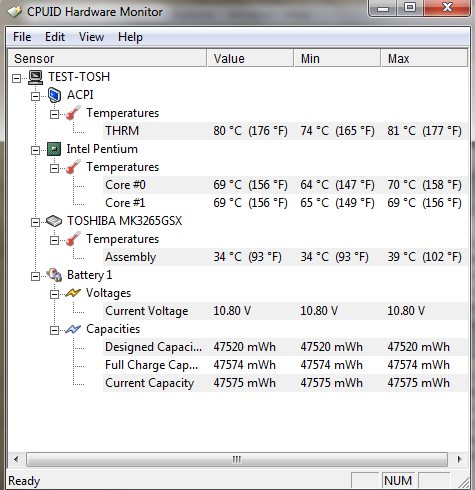Viewport: 475px width, 490px height.
Task: Click the Sensor column header
Action: 107,59
